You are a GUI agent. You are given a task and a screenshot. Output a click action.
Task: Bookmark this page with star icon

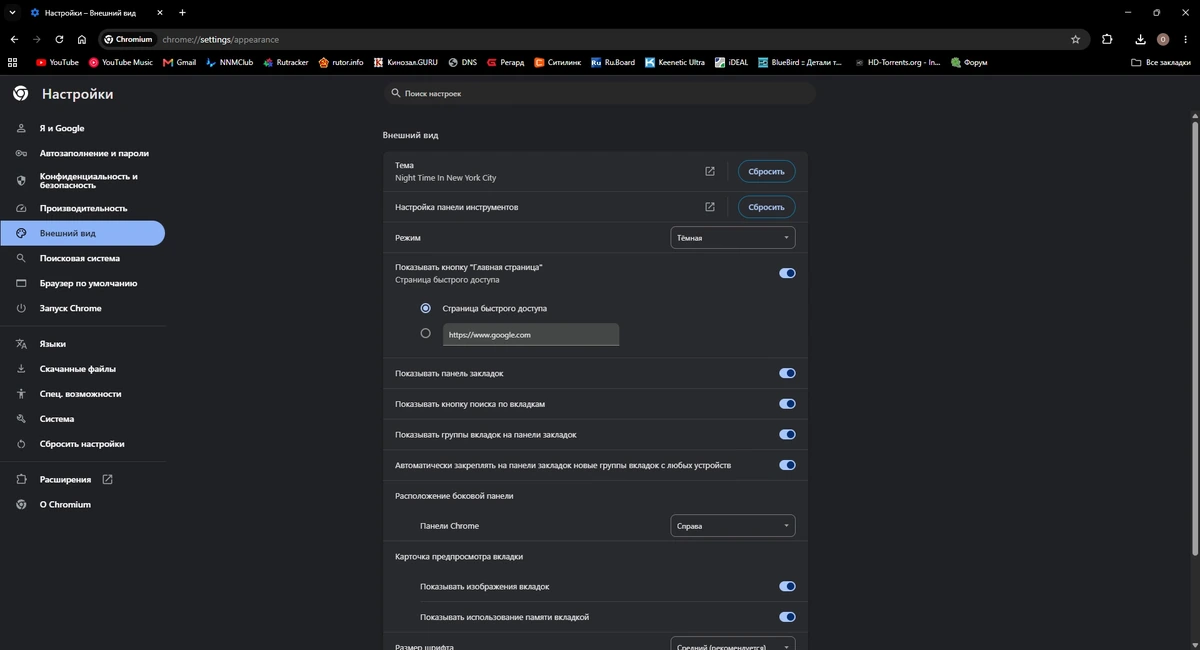pos(1075,39)
